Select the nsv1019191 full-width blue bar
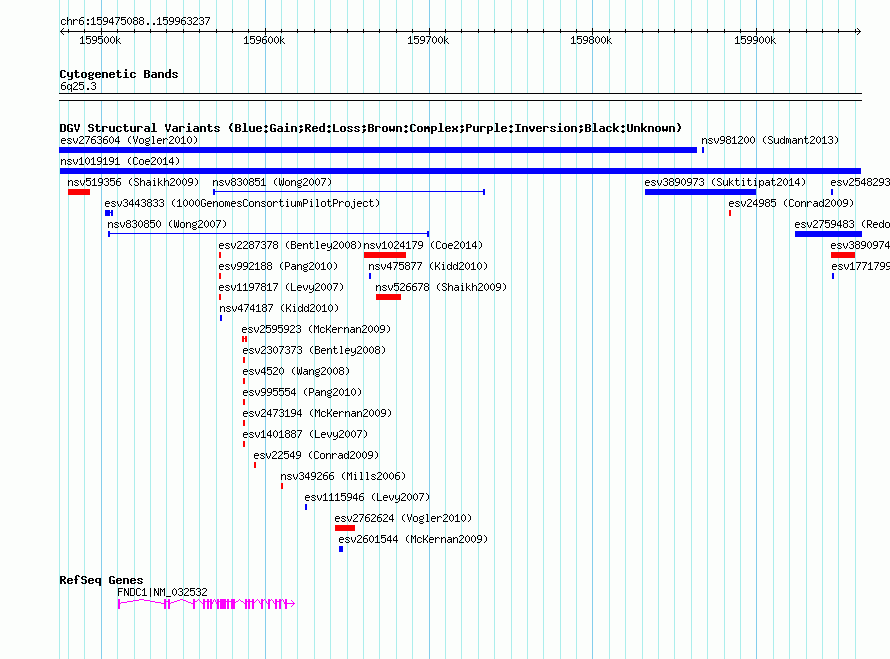The image size is (890, 659). 460,171
